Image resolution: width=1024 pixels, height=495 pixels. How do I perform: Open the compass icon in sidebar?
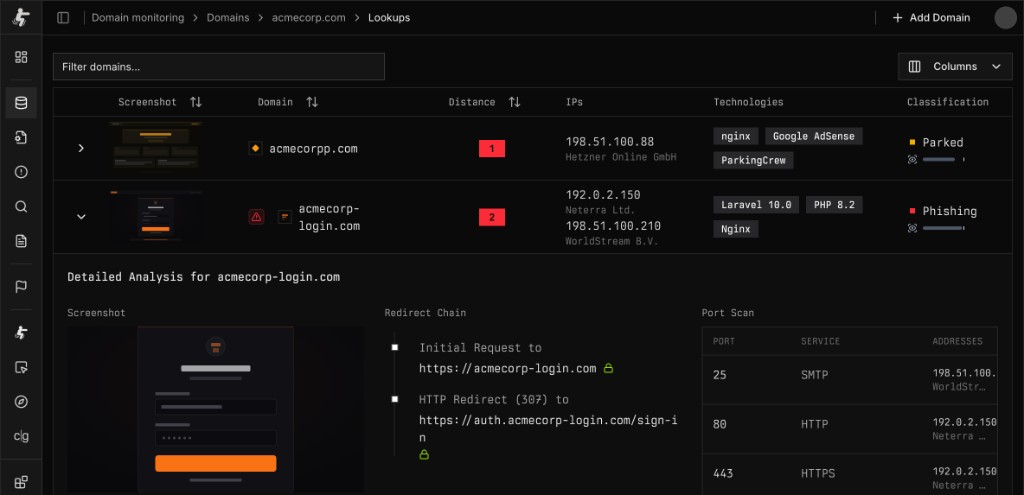click(21, 402)
